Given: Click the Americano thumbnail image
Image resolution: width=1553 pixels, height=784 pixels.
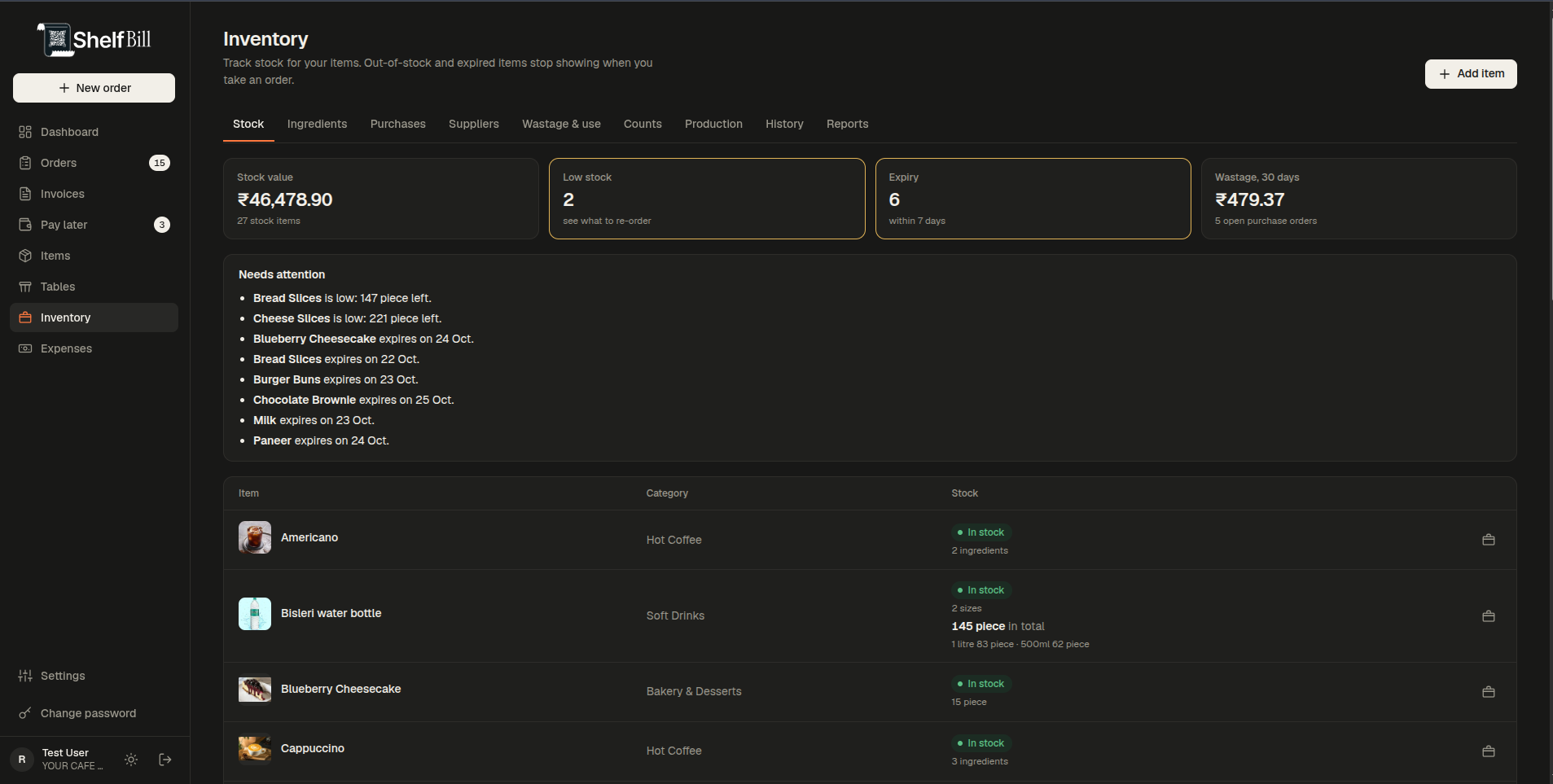Looking at the screenshot, I should click(255, 537).
